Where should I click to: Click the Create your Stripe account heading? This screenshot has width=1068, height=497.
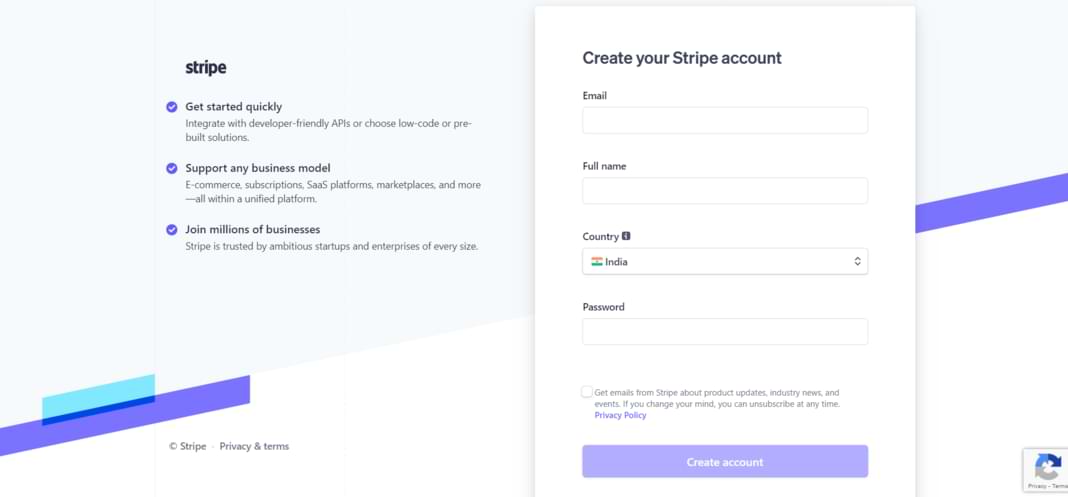(x=682, y=59)
